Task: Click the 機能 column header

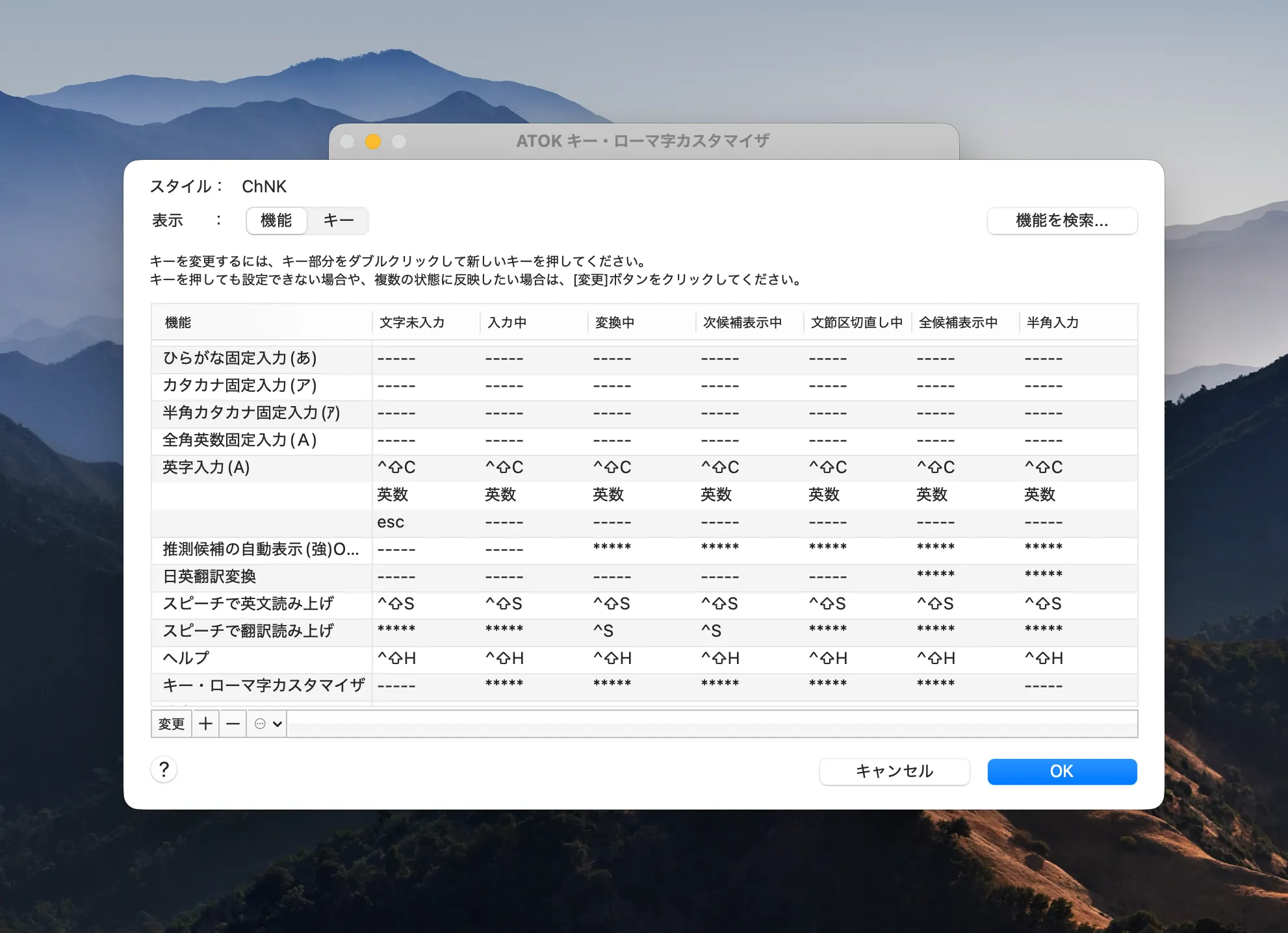Action: pyautogui.click(x=261, y=322)
